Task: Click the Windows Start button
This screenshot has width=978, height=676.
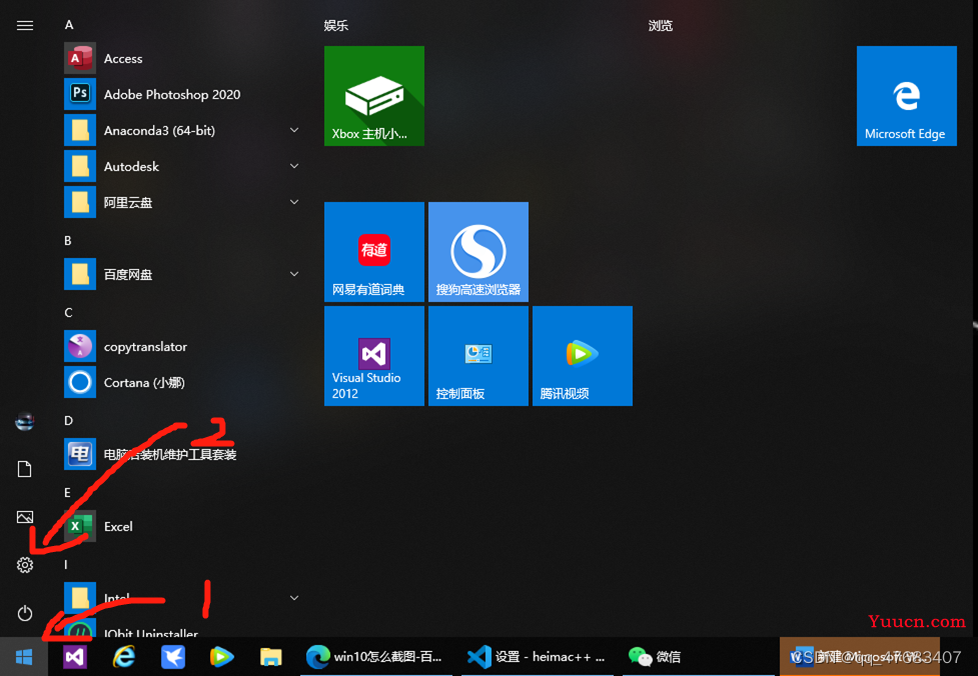Action: (x=24, y=657)
